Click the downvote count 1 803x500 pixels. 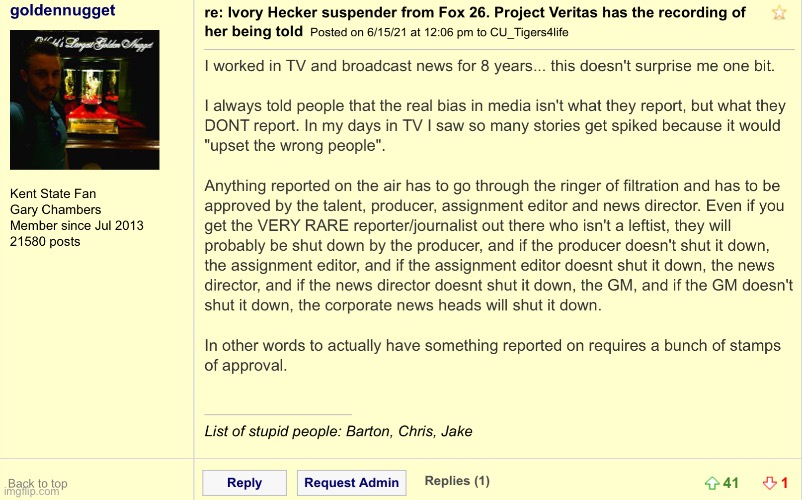[785, 483]
